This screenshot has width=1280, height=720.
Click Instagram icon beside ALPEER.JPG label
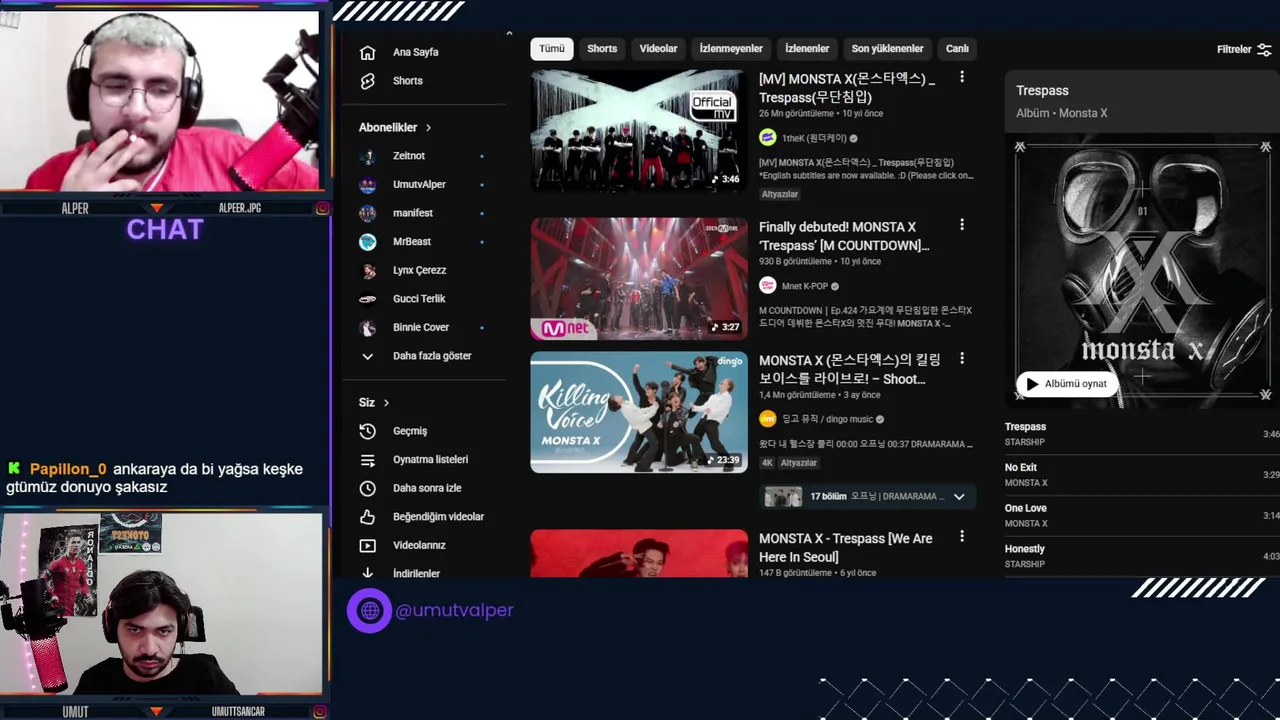pos(322,208)
